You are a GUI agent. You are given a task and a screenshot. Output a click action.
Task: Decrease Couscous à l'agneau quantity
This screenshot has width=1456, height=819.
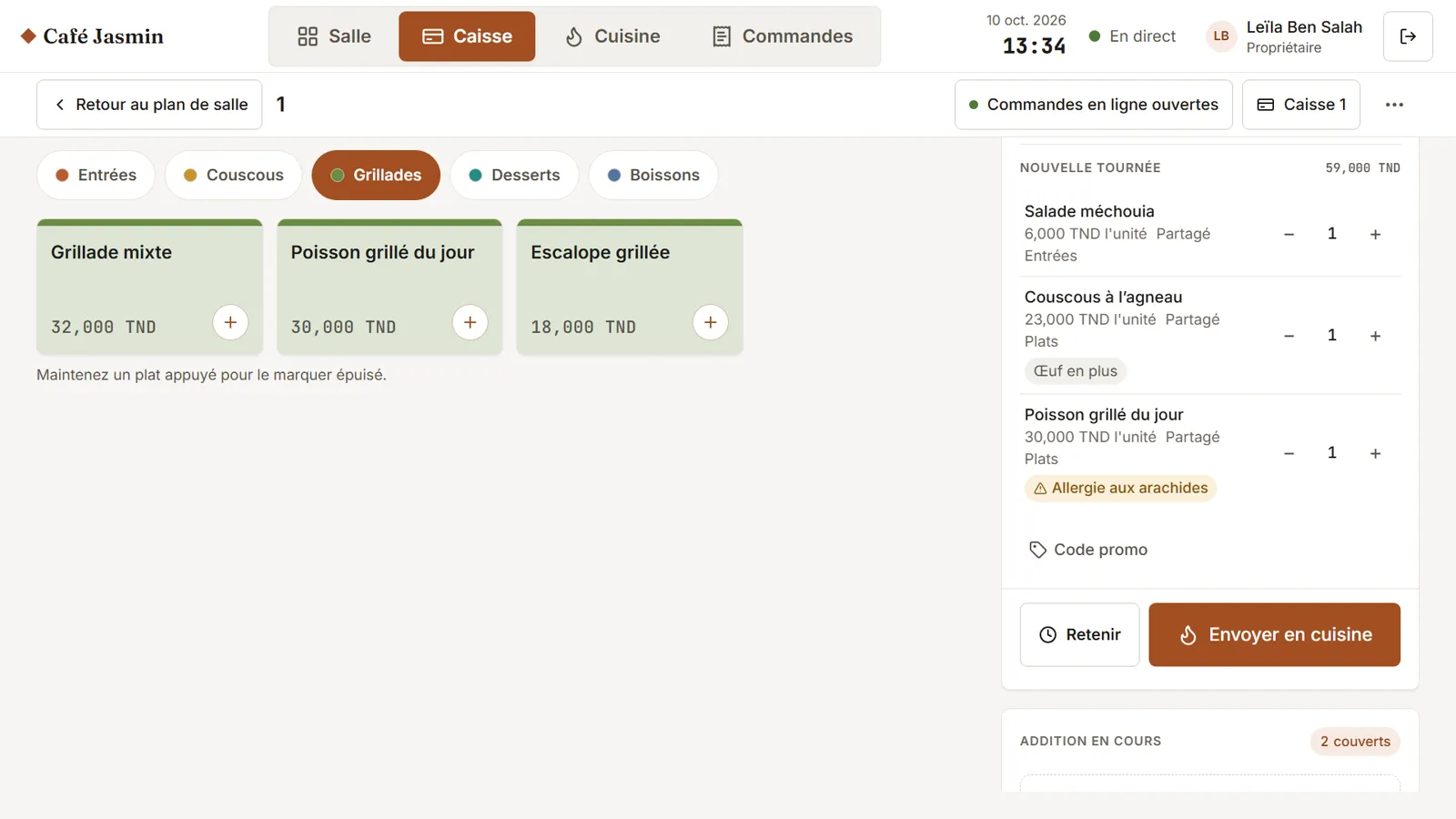coord(1289,336)
